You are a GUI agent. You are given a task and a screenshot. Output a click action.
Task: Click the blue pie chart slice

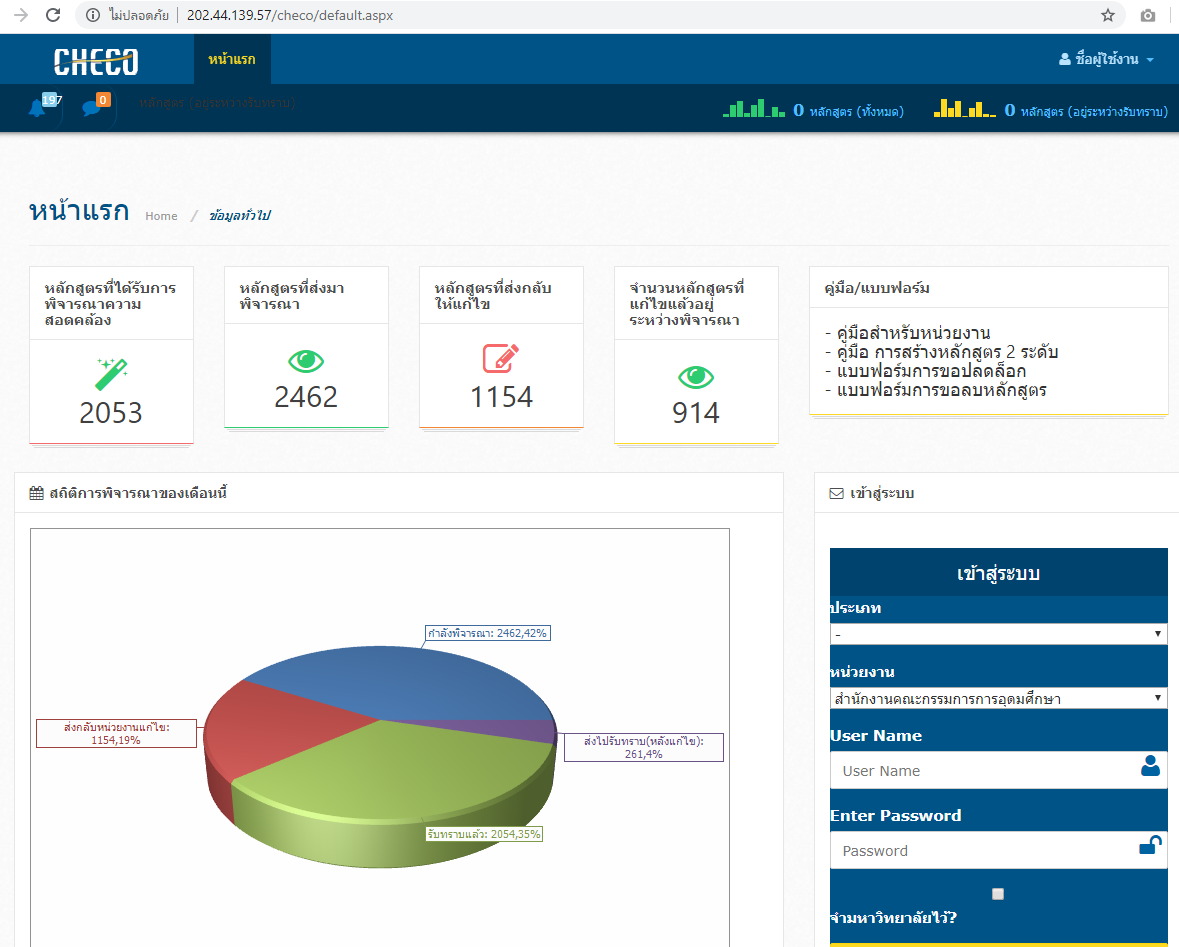[x=380, y=680]
